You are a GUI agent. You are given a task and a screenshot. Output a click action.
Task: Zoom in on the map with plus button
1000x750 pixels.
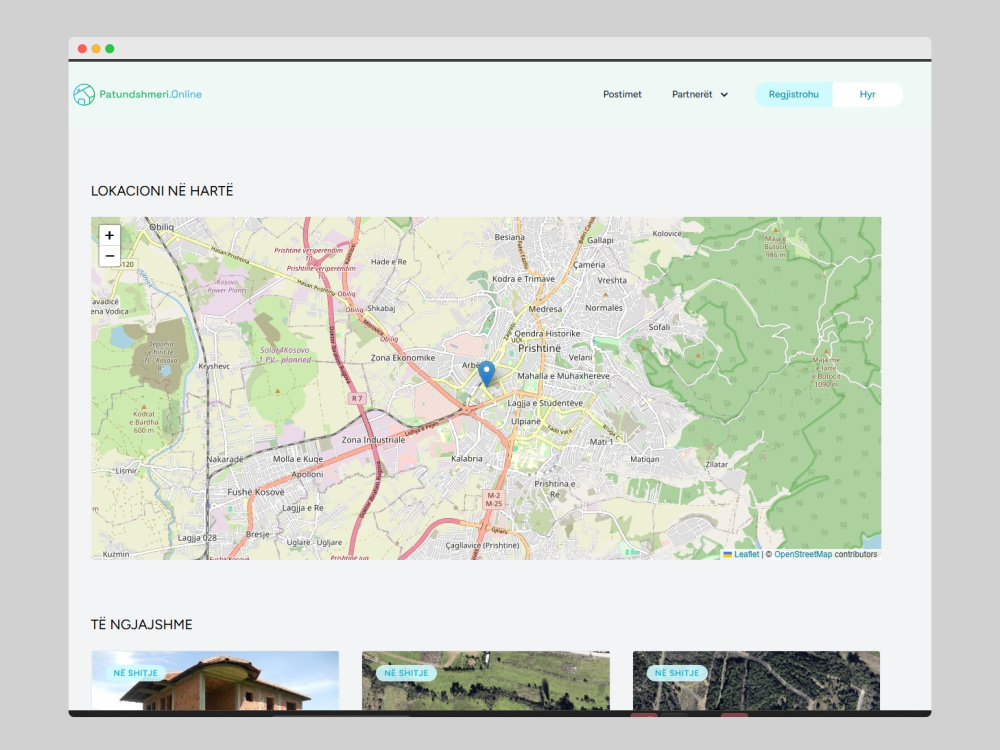point(110,235)
